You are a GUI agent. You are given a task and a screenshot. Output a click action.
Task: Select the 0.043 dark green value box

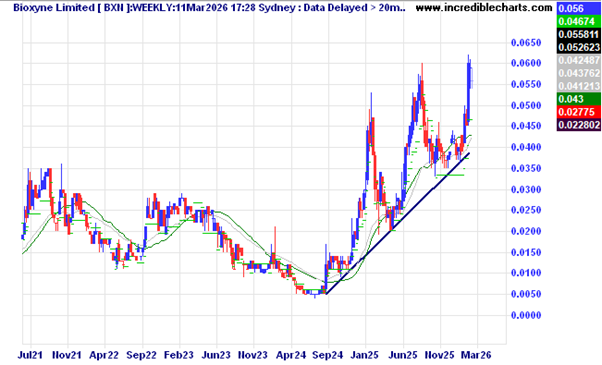click(x=579, y=99)
